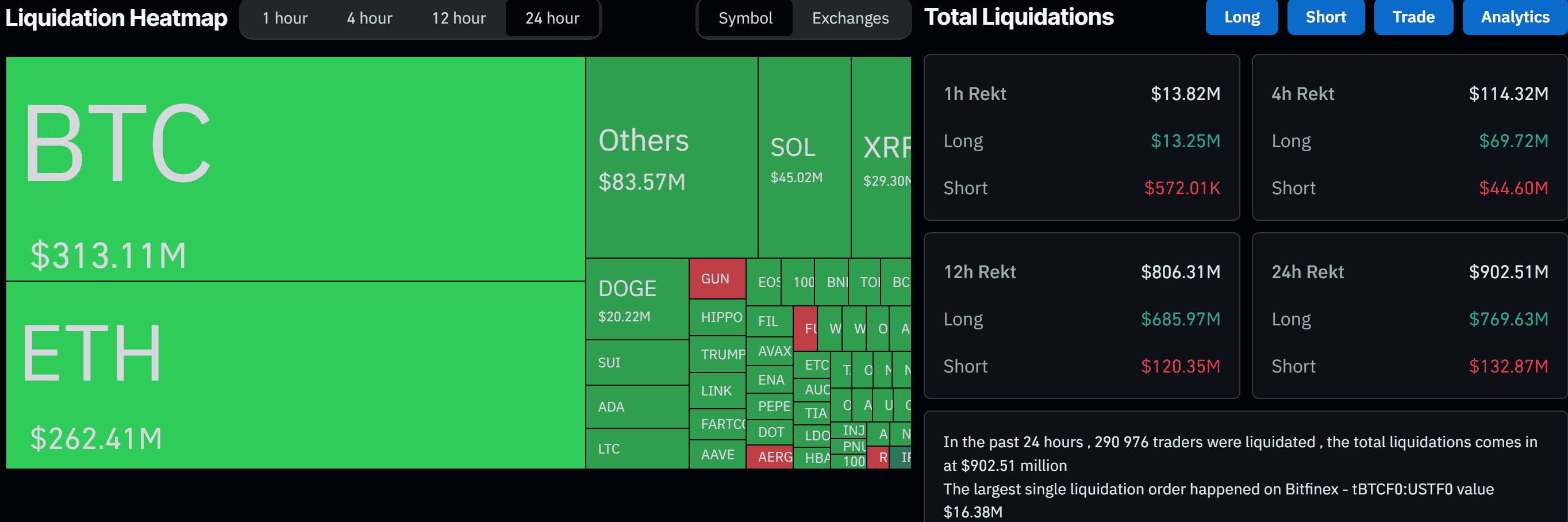Screen dimensions: 1568x522
Task: Toggle the view to Exchanges
Action: click(850, 19)
